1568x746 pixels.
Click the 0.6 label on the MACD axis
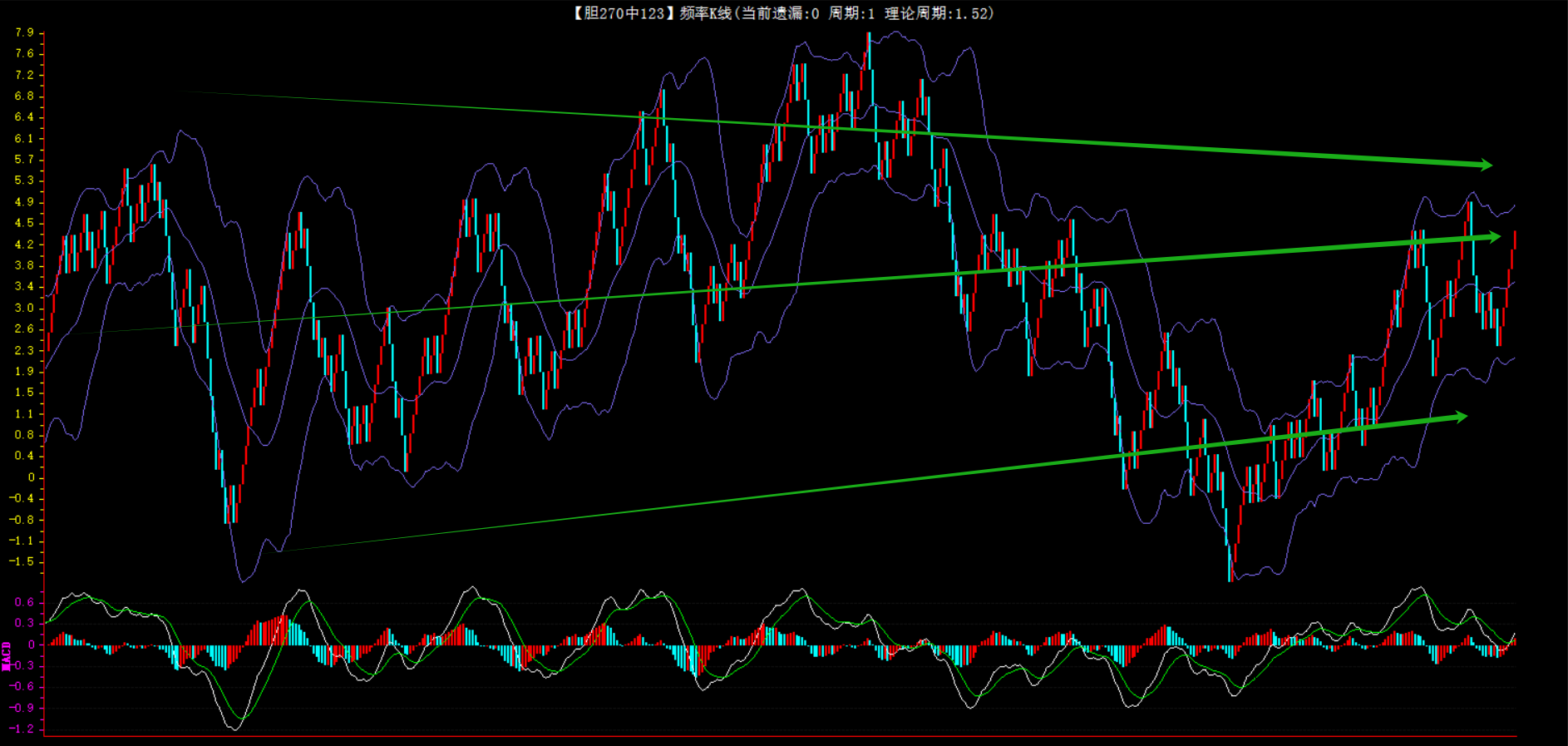coord(24,602)
